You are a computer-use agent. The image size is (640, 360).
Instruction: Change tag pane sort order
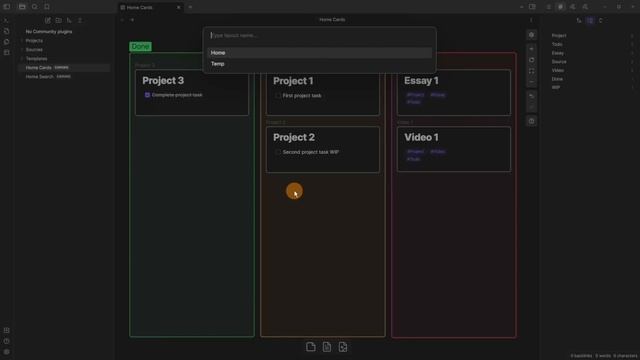579,20
